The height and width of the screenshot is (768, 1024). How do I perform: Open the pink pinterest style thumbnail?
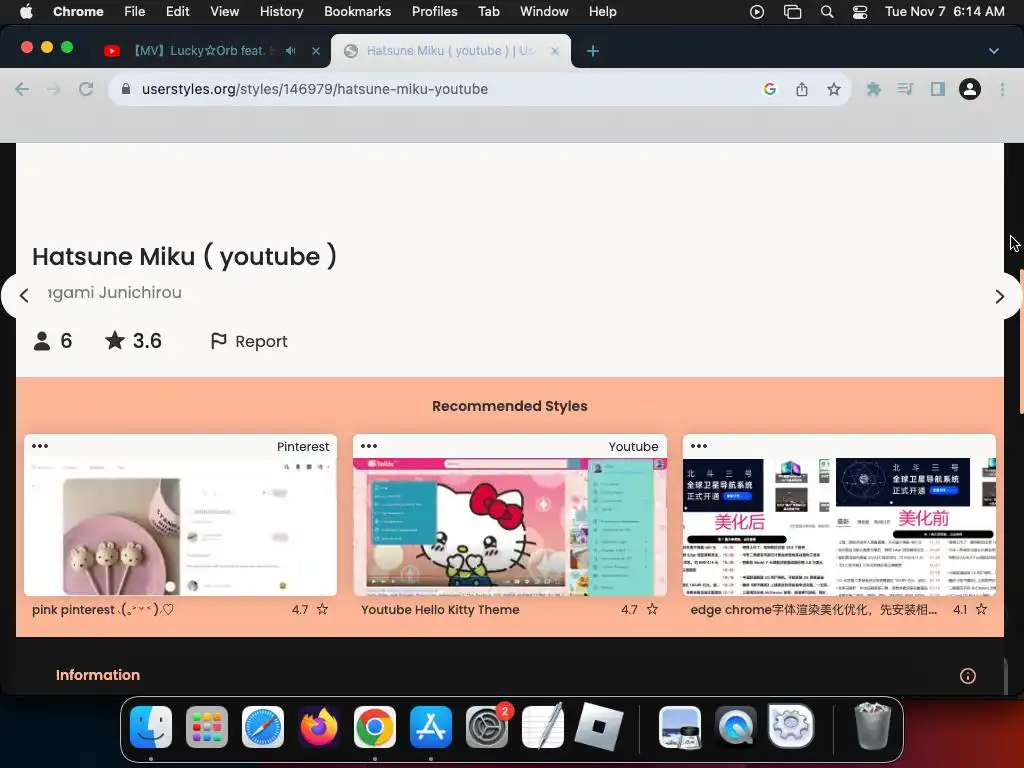tap(180, 526)
